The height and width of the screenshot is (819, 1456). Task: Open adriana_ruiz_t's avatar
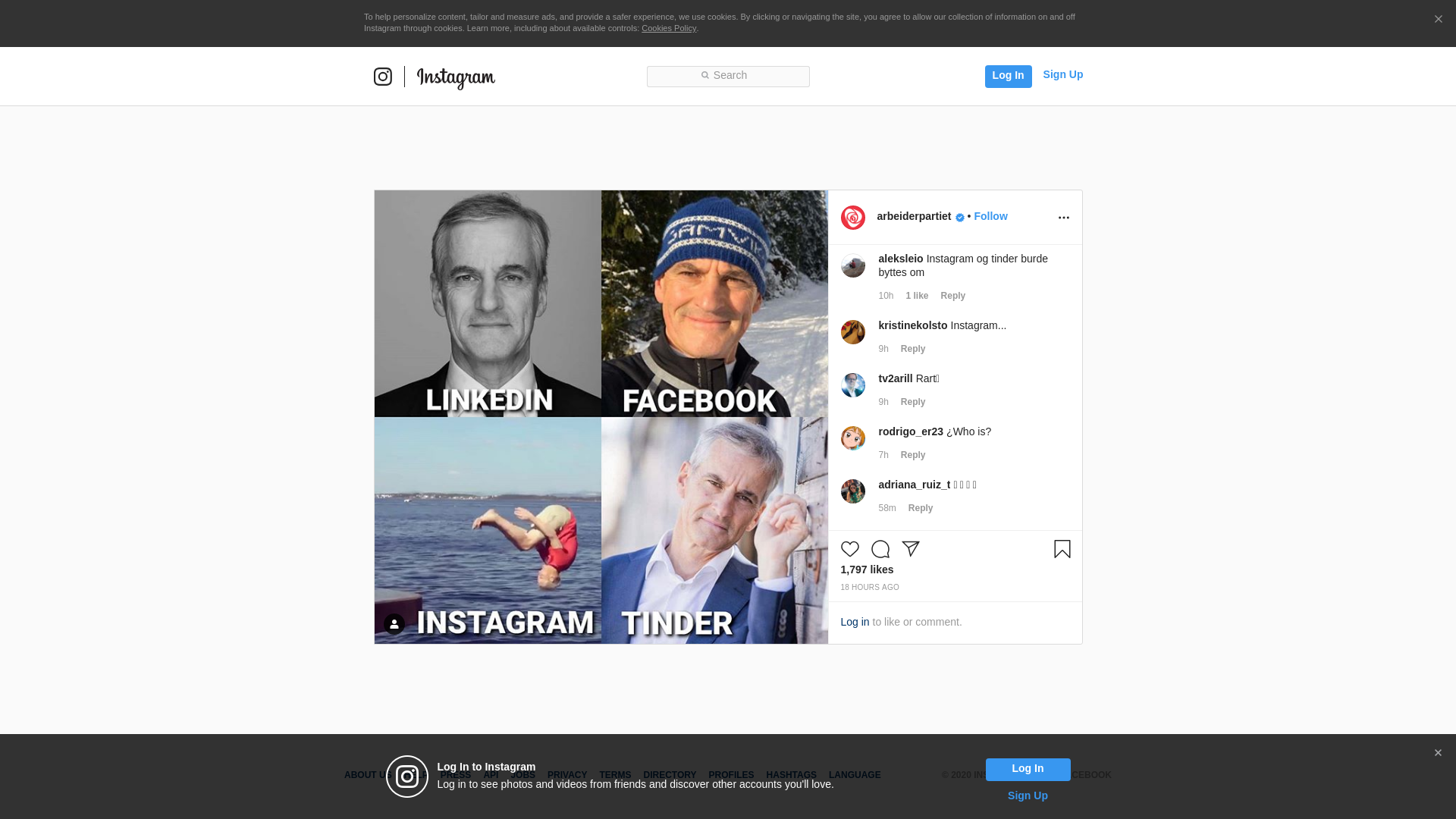point(853,491)
